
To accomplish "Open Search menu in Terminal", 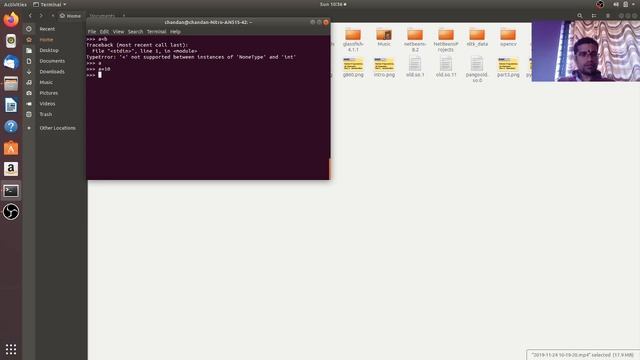I will [x=136, y=31].
